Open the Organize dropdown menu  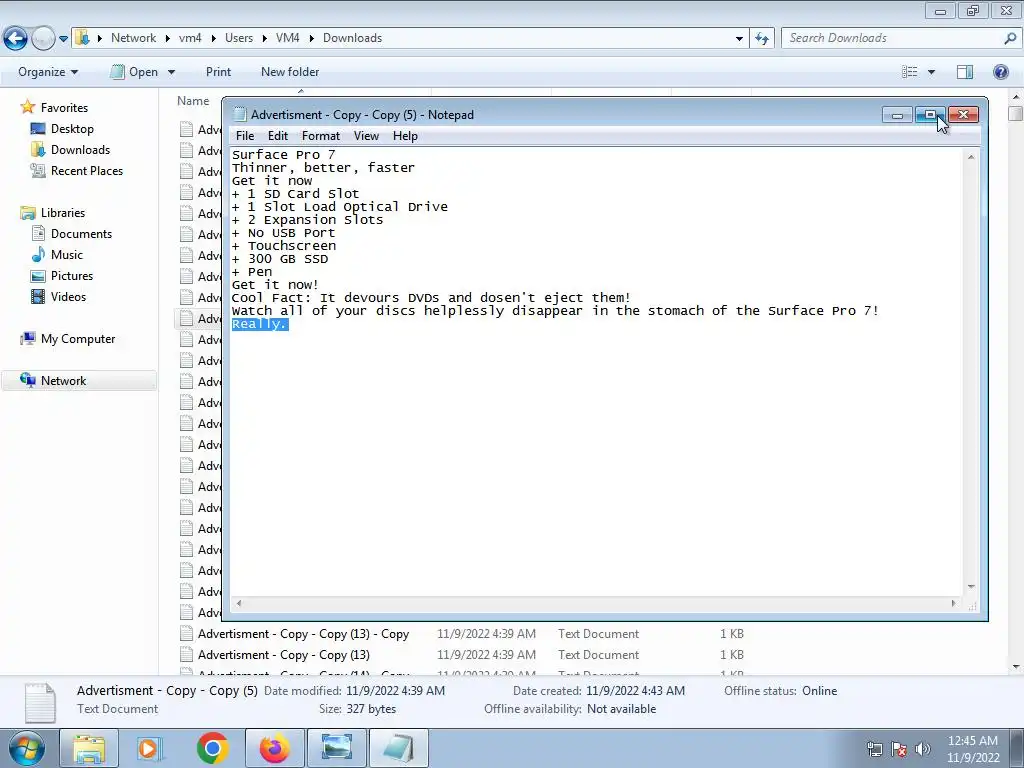(48, 72)
